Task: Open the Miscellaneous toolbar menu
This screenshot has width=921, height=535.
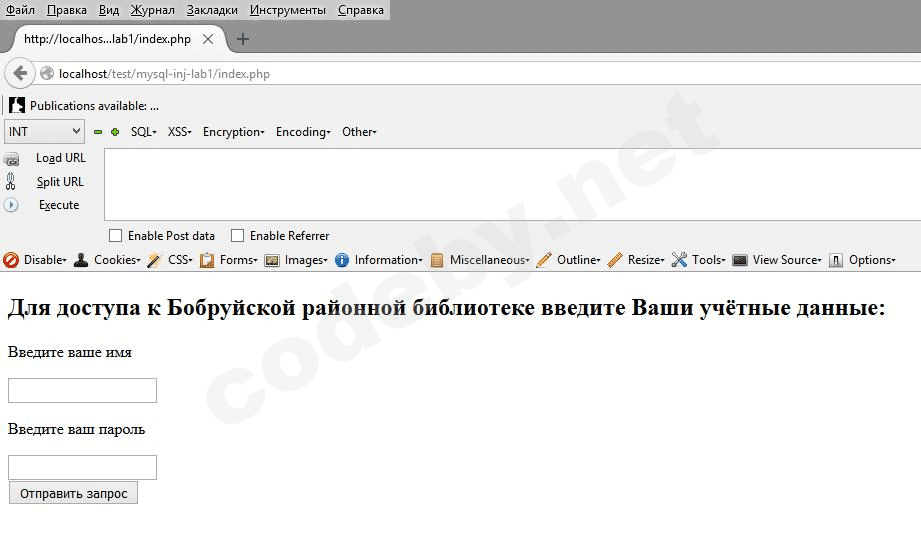Action: [x=489, y=260]
